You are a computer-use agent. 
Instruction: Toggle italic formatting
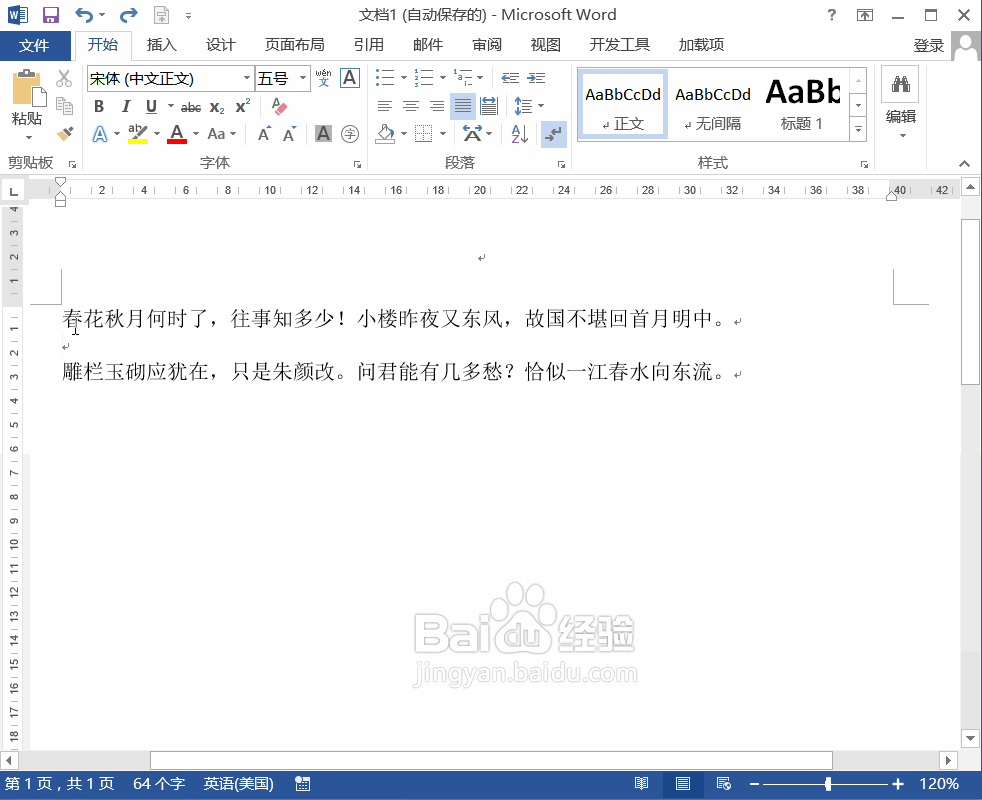(x=125, y=106)
